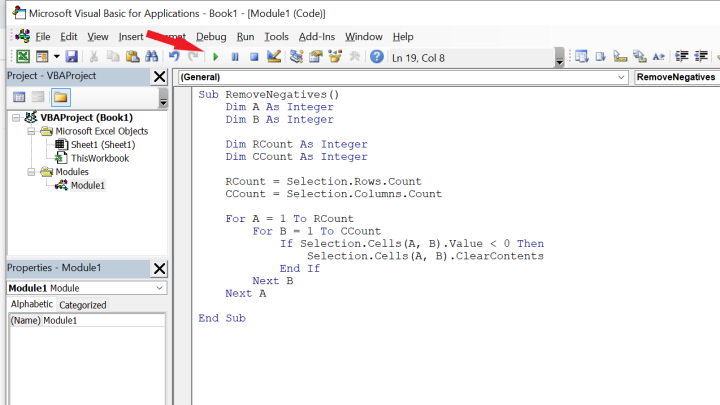The height and width of the screenshot is (405, 720).
Task: Click the Toolbox icon in toolbar
Action: tap(354, 56)
